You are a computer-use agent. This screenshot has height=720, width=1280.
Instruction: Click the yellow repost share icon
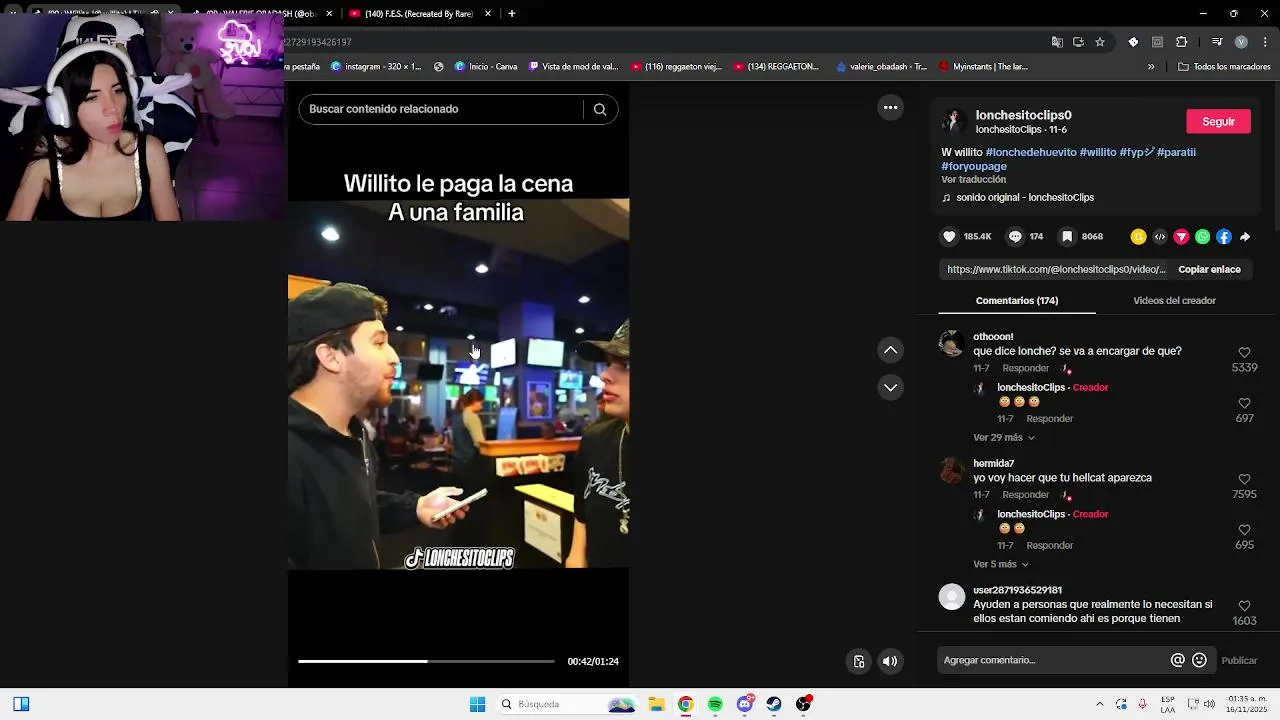pyautogui.click(x=1138, y=237)
